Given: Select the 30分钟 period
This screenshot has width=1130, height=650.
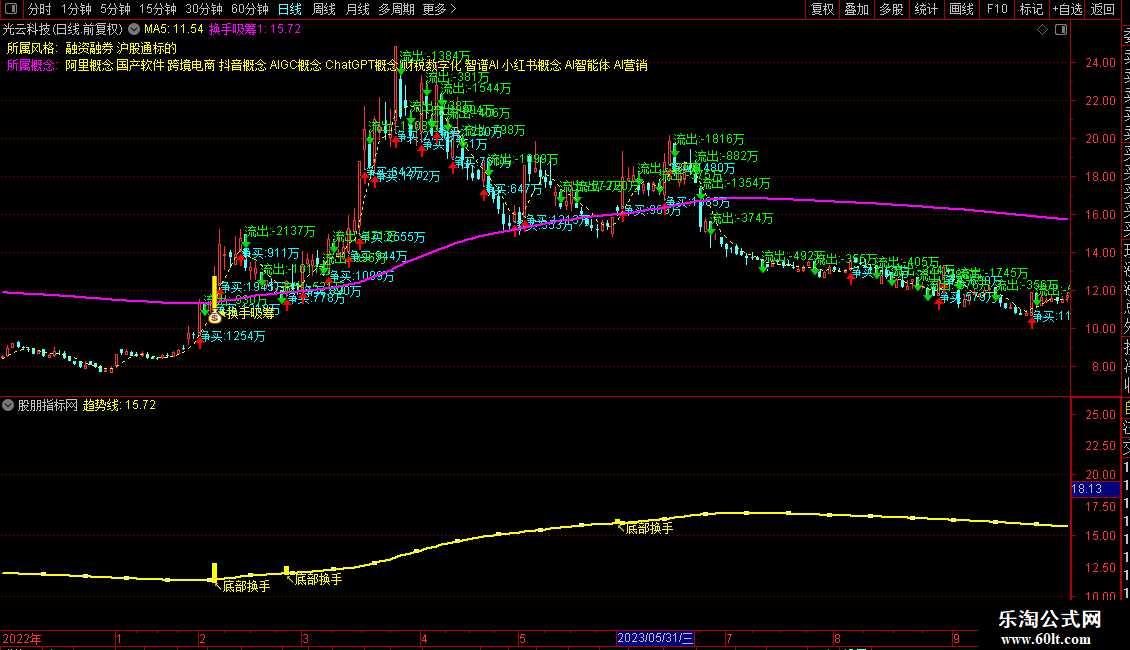Looking at the screenshot, I should click(x=204, y=9).
